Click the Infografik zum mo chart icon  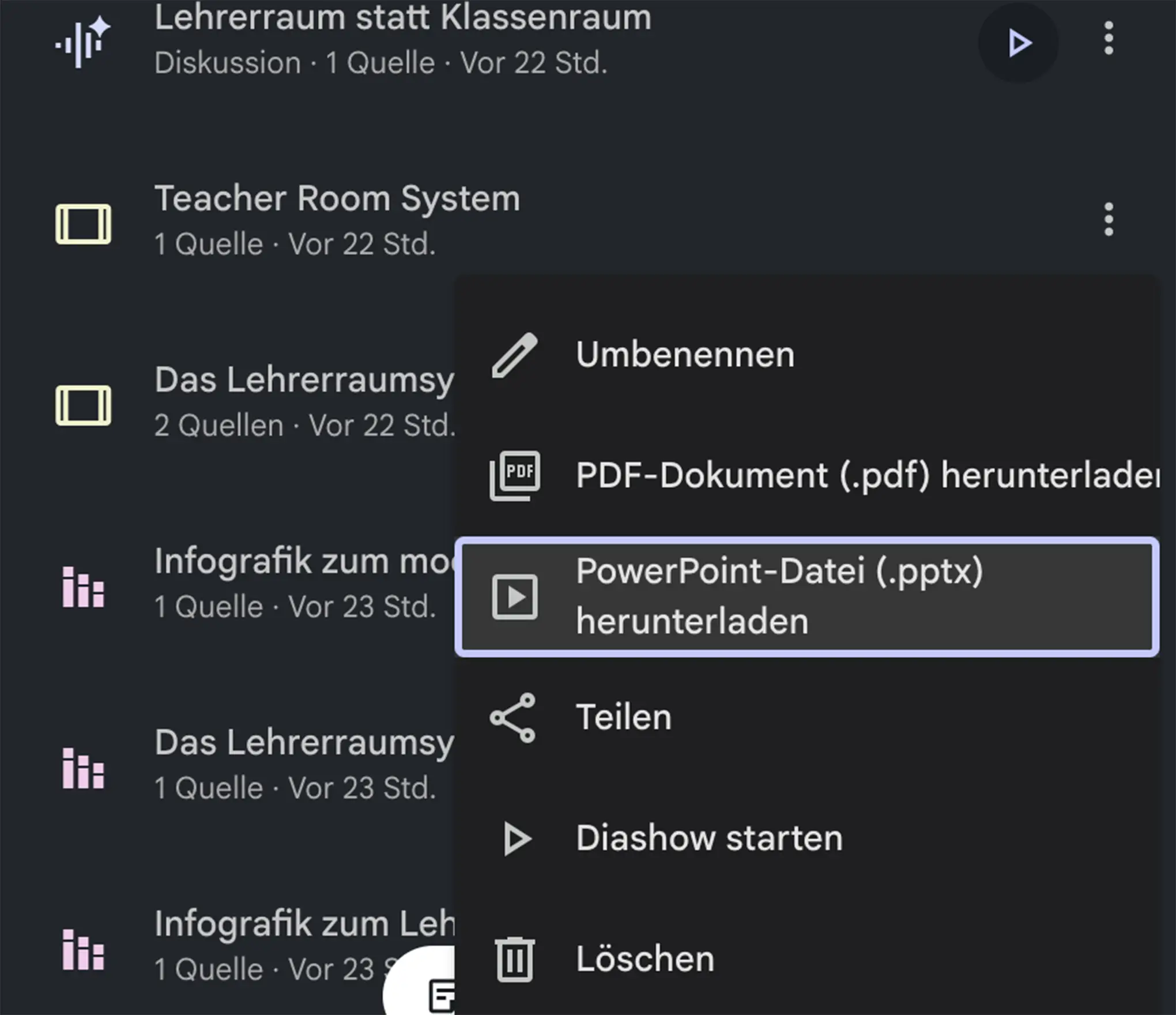pos(83,587)
